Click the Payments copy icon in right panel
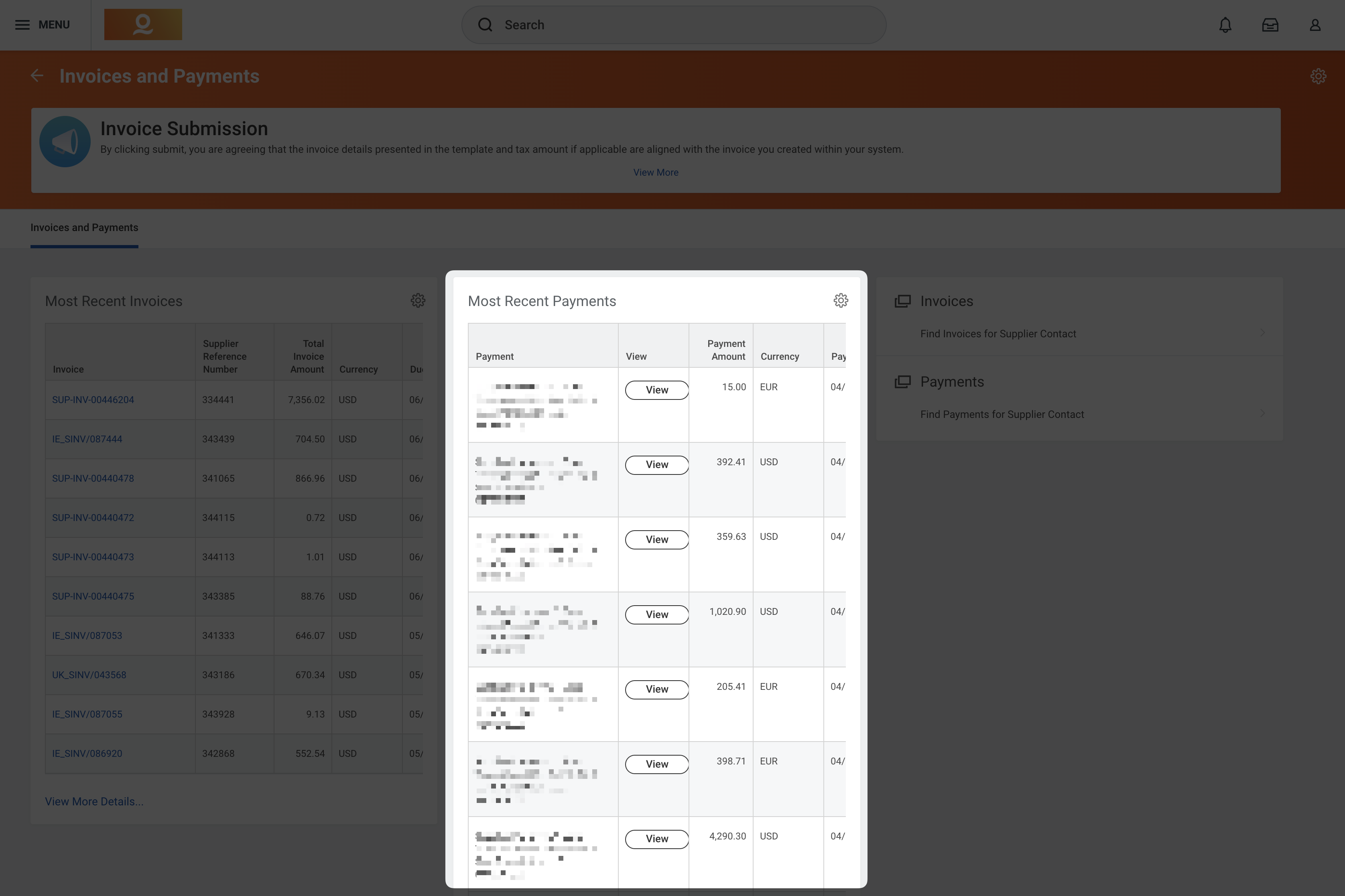Viewport: 1345px width, 896px height. [x=903, y=381]
